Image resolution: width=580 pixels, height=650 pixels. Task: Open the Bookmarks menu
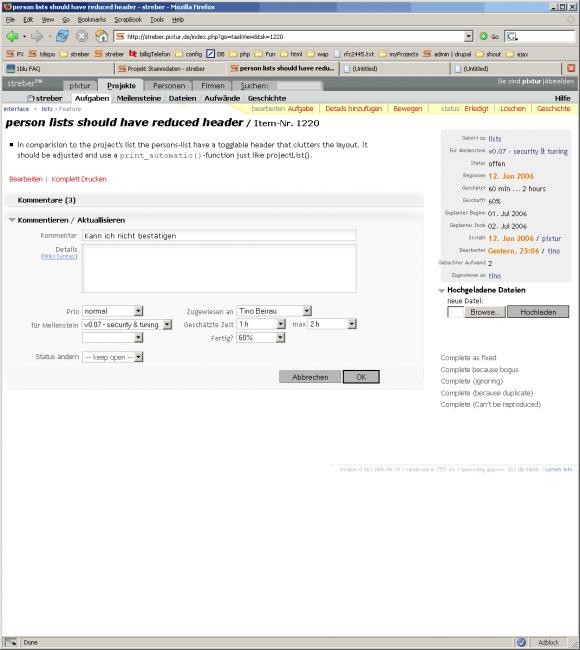pos(92,19)
